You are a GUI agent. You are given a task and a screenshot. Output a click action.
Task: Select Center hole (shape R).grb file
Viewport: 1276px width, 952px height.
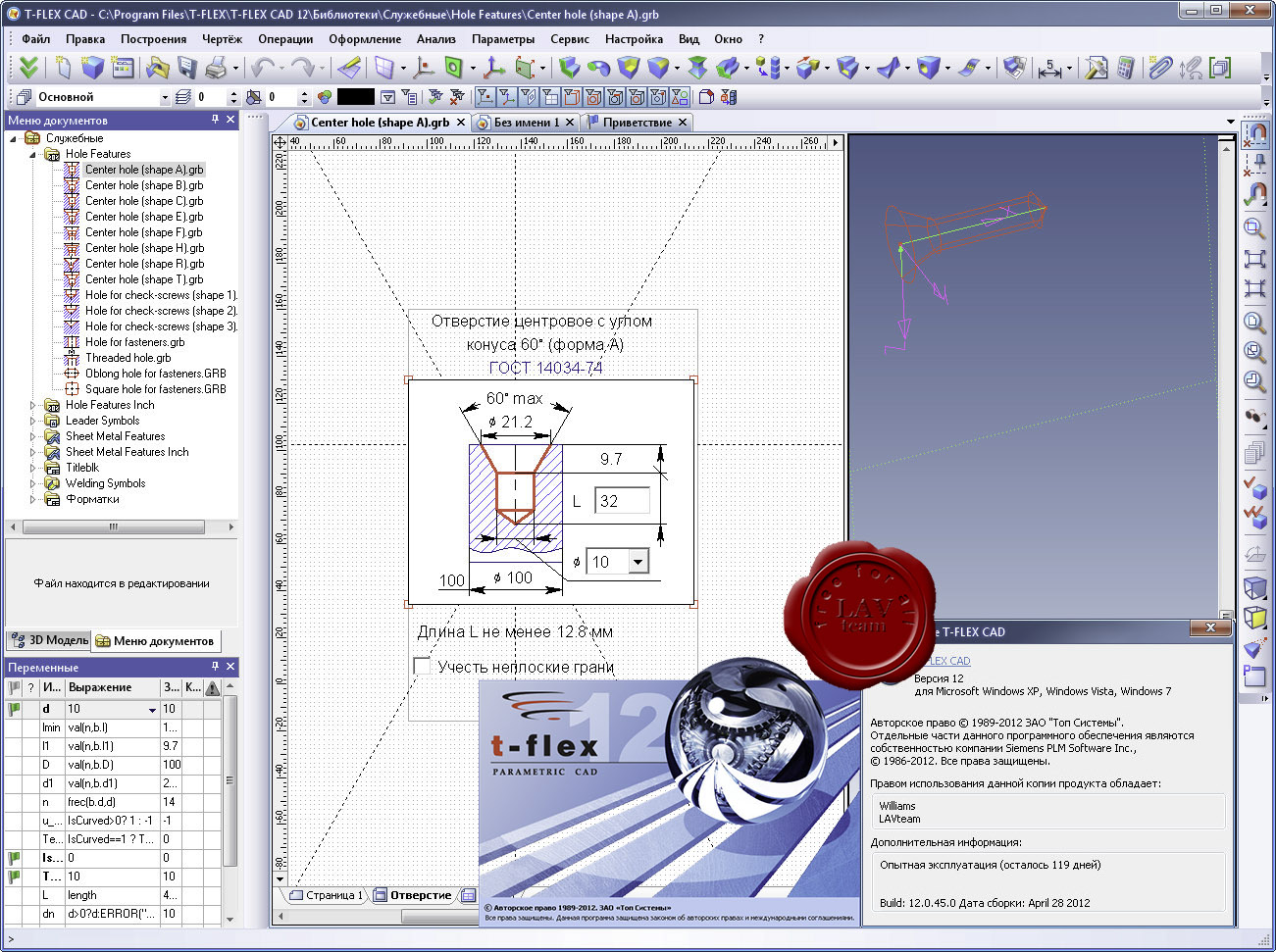[x=144, y=264]
